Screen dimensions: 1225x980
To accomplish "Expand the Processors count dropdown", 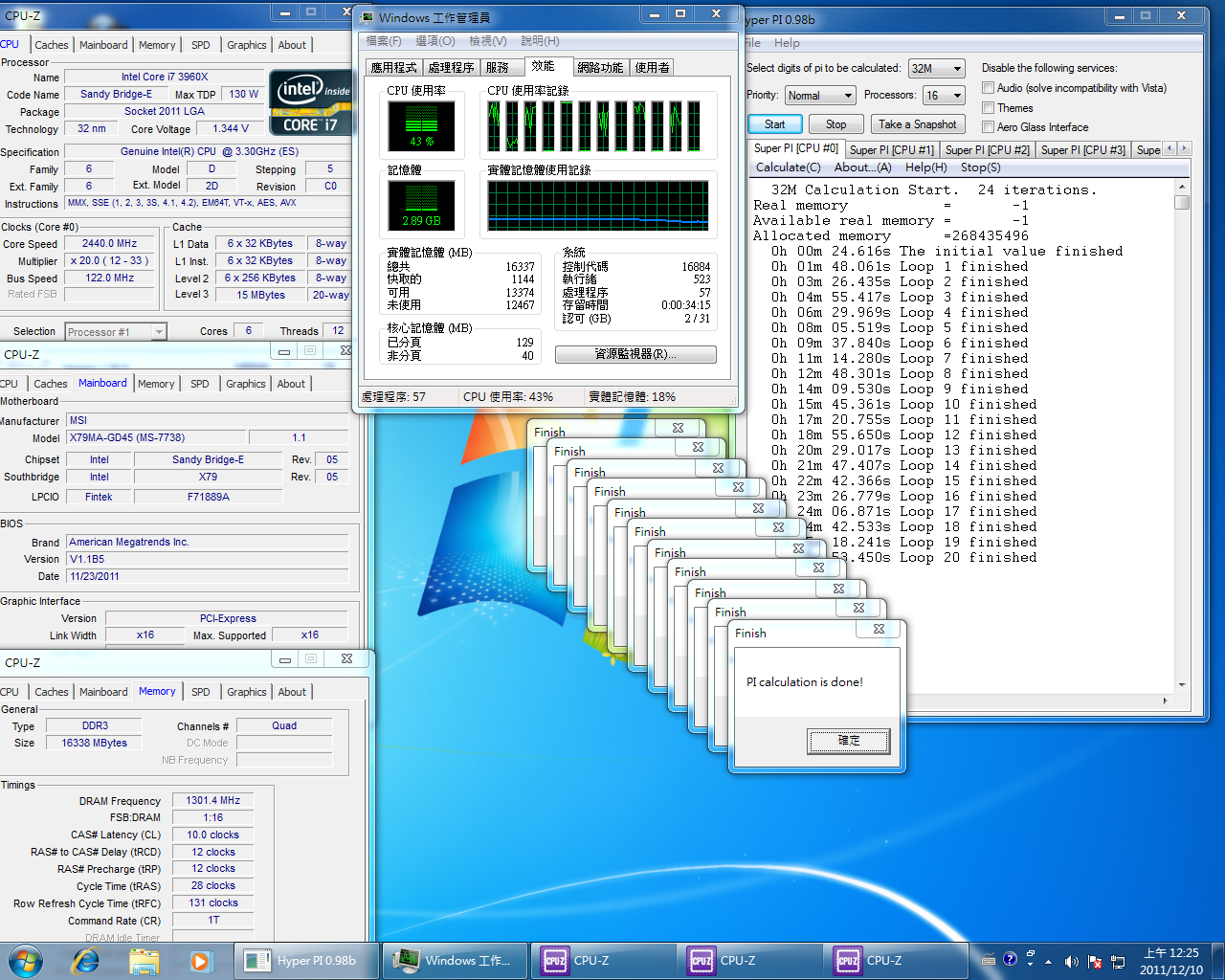I will tap(944, 96).
